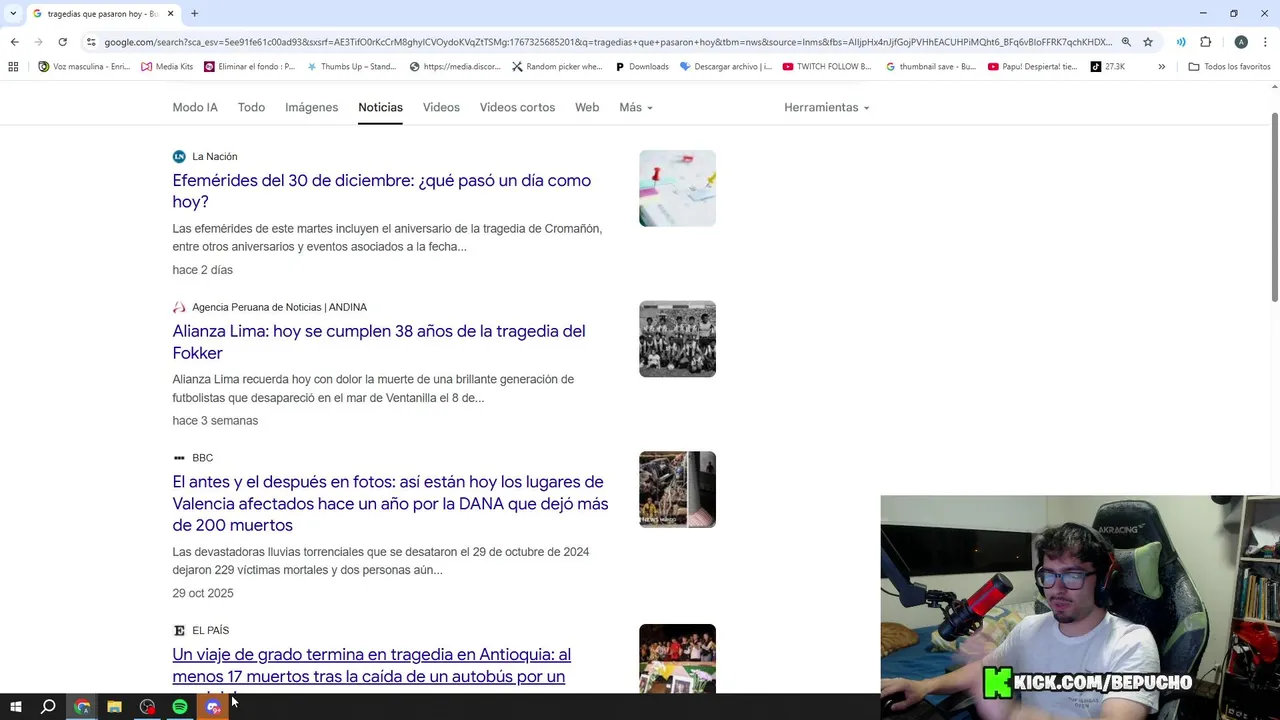Open OBS Studio from the taskbar
The height and width of the screenshot is (720, 1280).
[x=147, y=707]
